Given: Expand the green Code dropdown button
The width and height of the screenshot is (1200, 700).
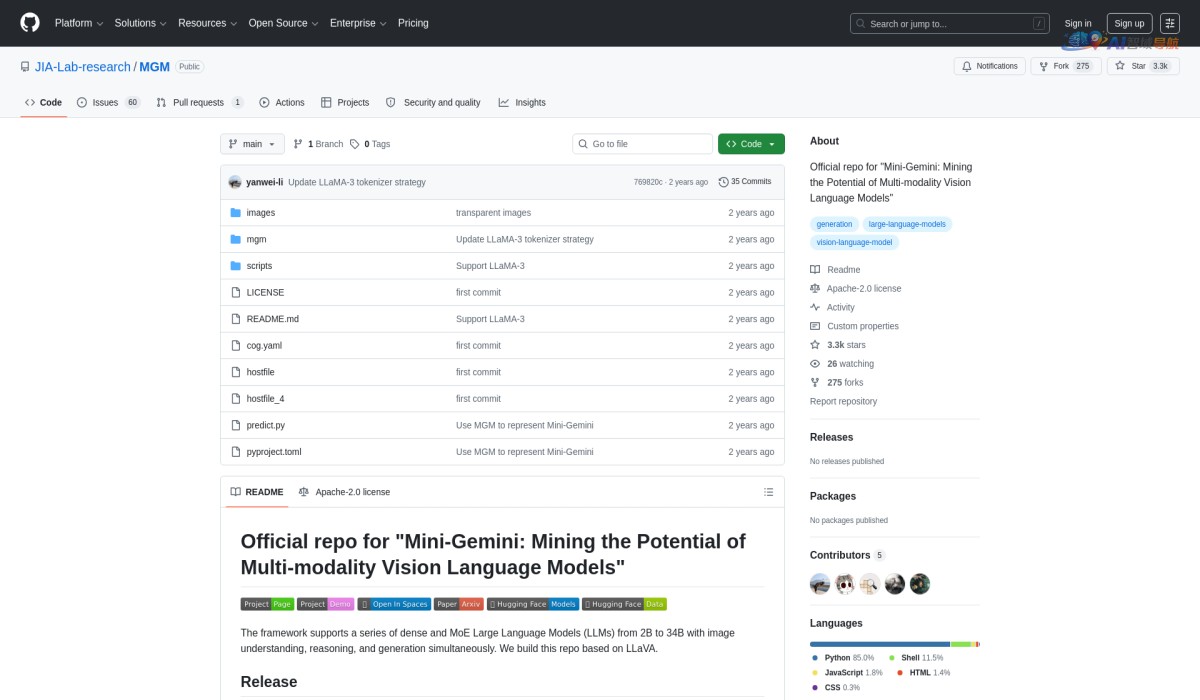Looking at the screenshot, I should [751, 144].
